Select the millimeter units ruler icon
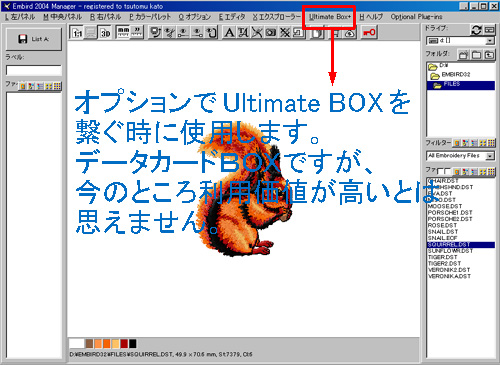 (x=123, y=32)
